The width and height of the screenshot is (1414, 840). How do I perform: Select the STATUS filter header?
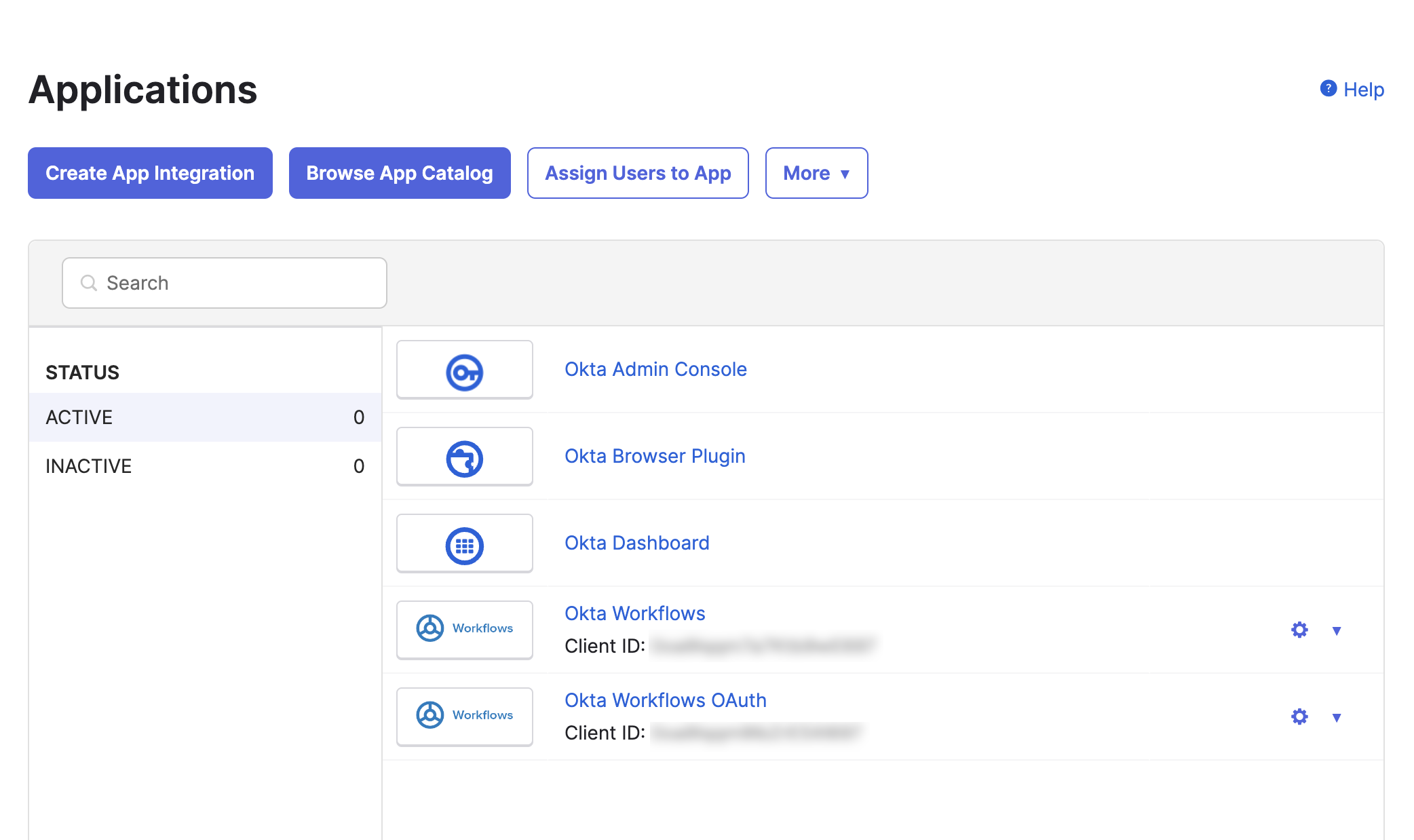pyautogui.click(x=82, y=372)
